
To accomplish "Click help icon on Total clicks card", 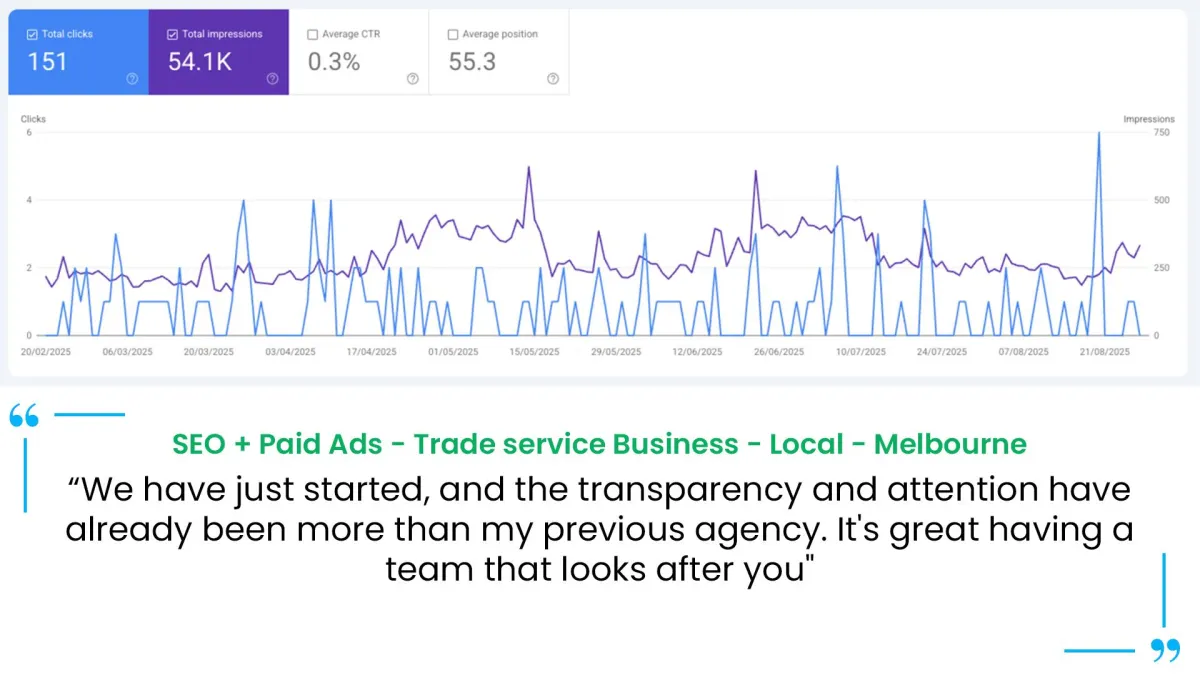I will coord(132,79).
